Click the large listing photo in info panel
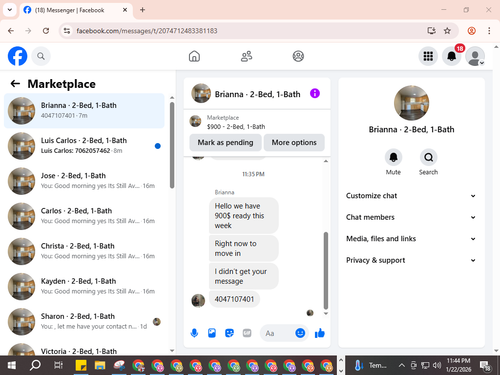The width and height of the screenshot is (500, 375). 411,103
